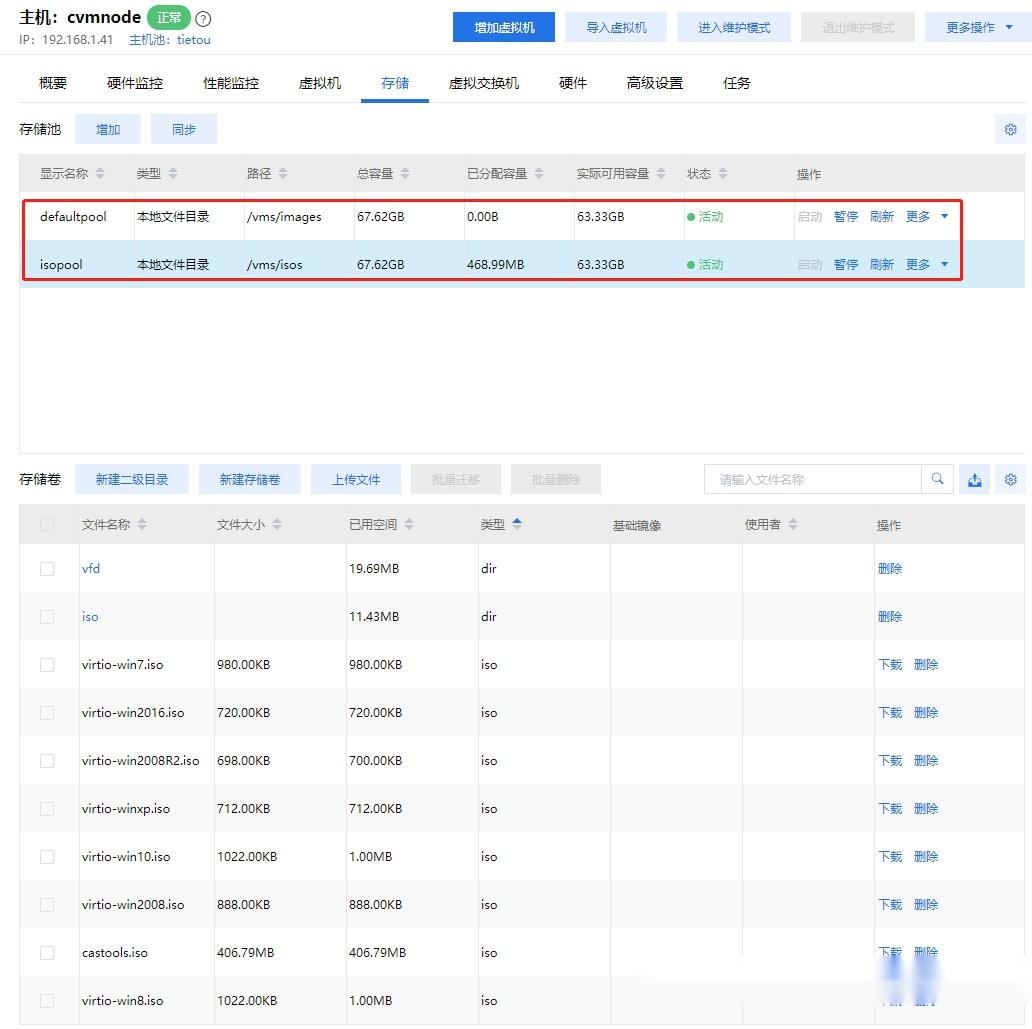1032x1029 pixels.
Task: Sort pools by 总容量 column arrow
Action: click(405, 172)
